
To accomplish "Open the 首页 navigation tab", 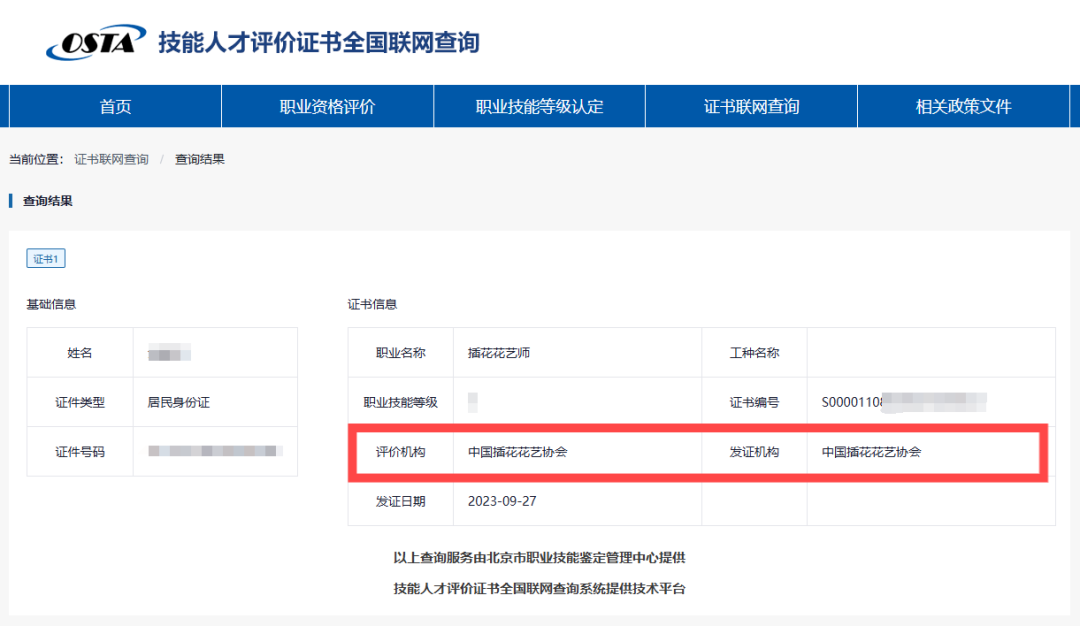I will [x=115, y=107].
